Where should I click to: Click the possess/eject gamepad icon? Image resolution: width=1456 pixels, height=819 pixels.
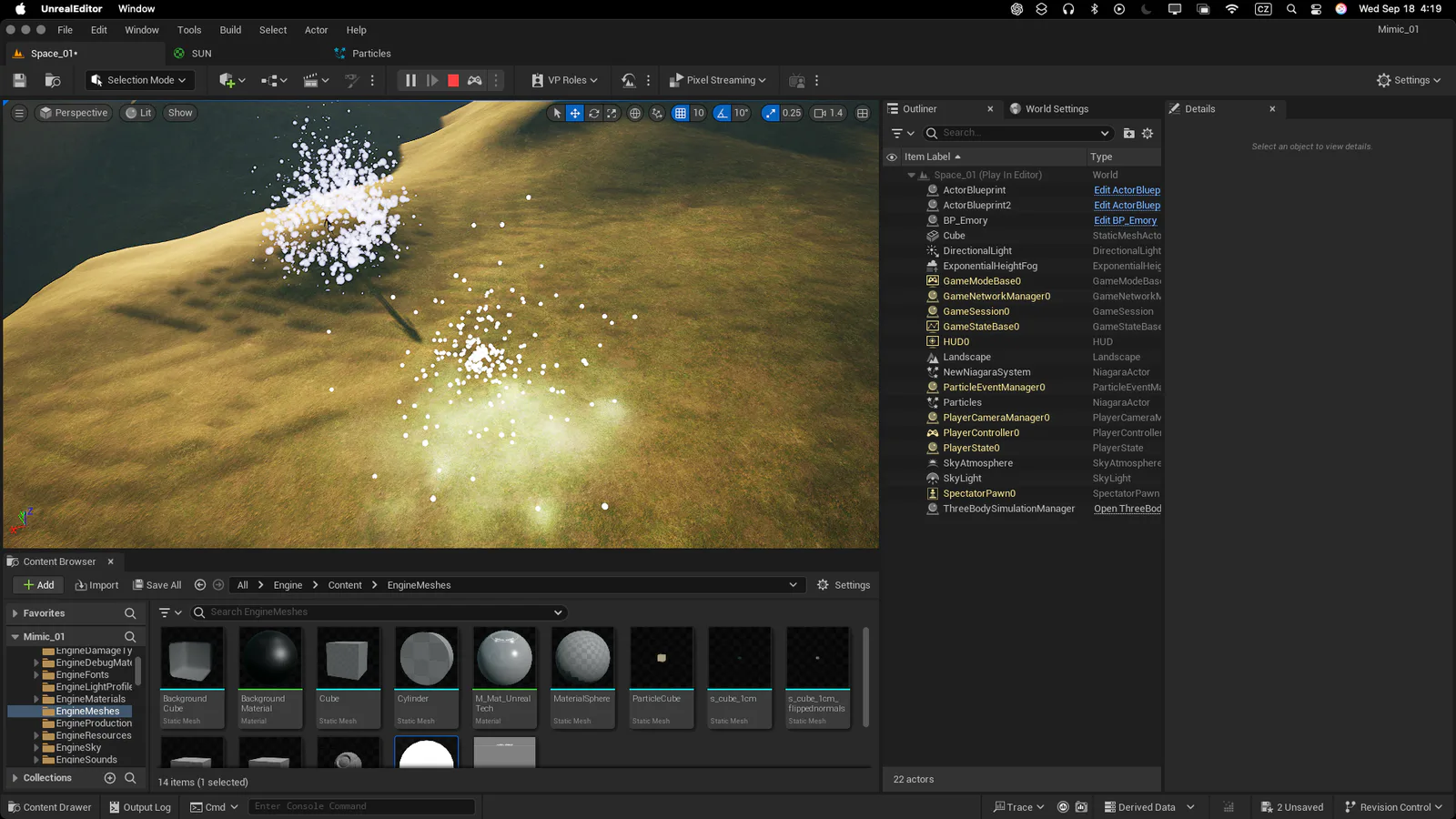pos(474,80)
